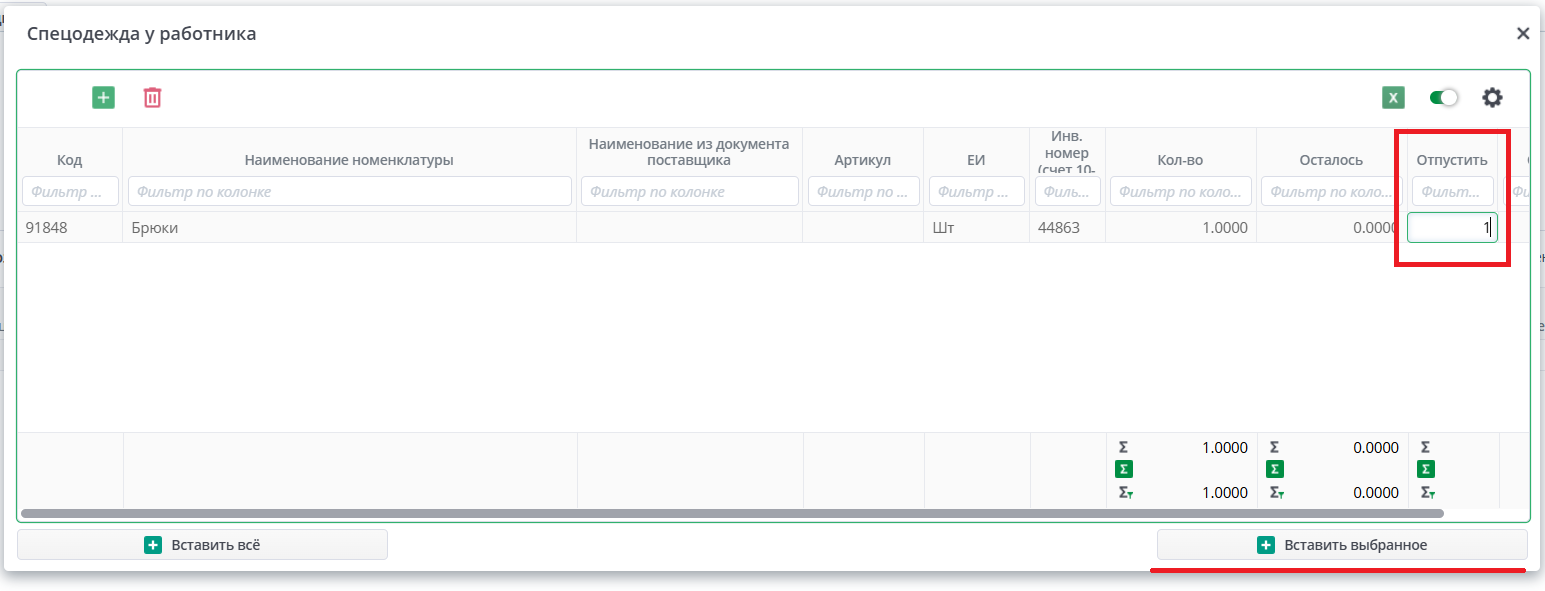Click the red trash delete icon
Screen dimensions: 1545x591
(152, 97)
